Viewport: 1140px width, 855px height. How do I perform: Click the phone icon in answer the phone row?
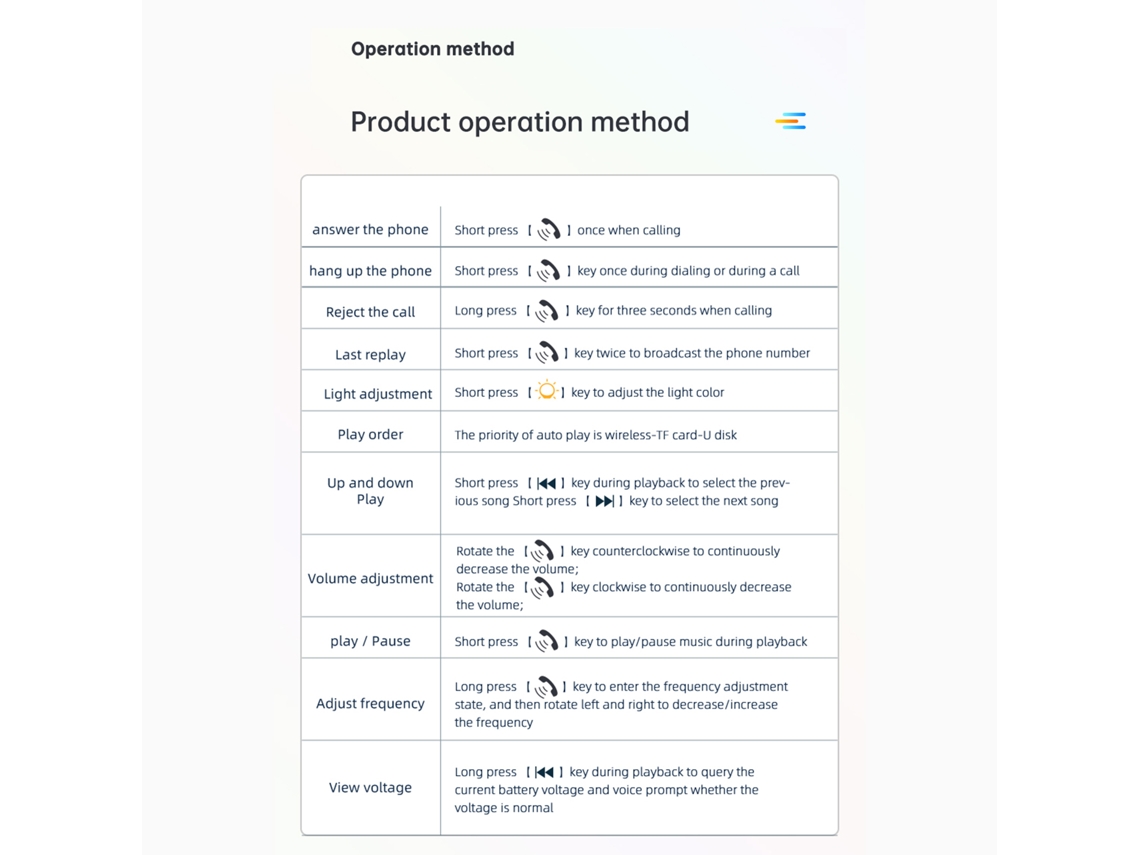pyautogui.click(x=549, y=230)
